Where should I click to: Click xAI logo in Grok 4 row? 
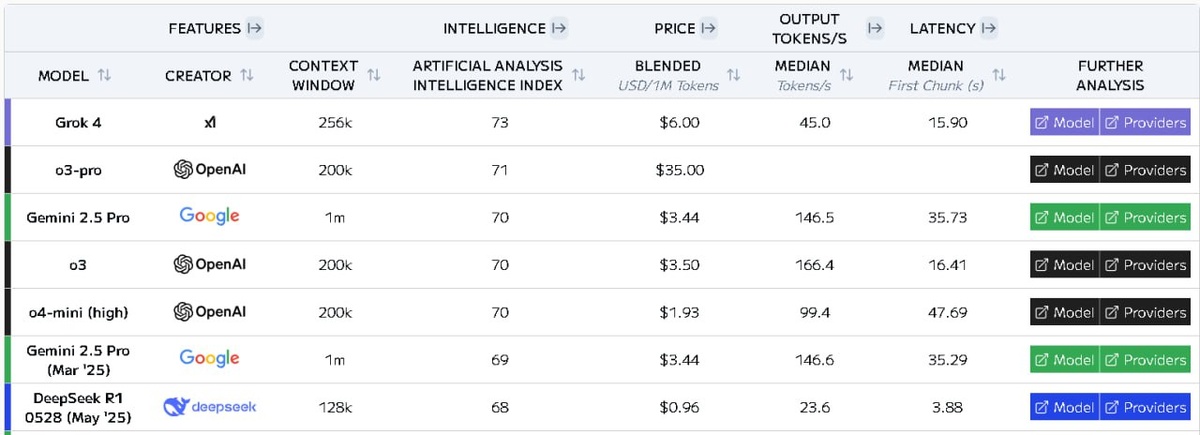coord(209,122)
